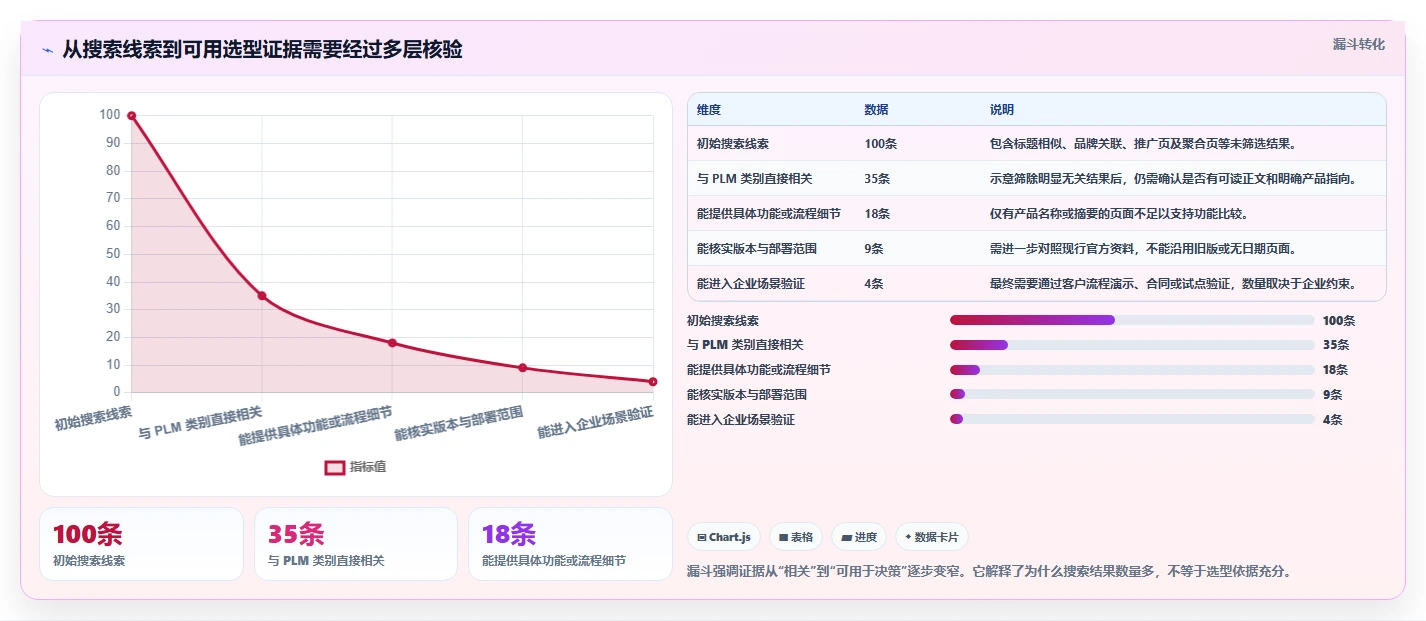
Task: Click x-axis label 与 PLM 类别直接相关
Action: 200,423
